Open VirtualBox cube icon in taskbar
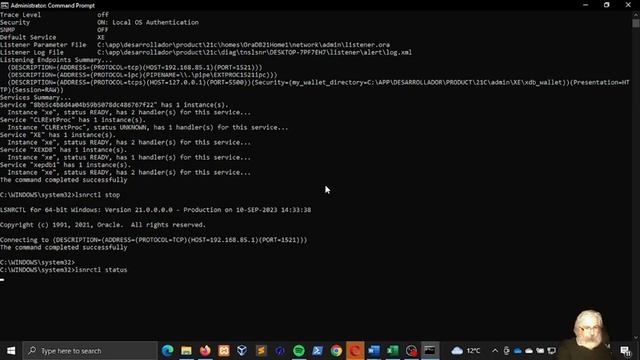This screenshot has width=640, height=360. (242, 351)
